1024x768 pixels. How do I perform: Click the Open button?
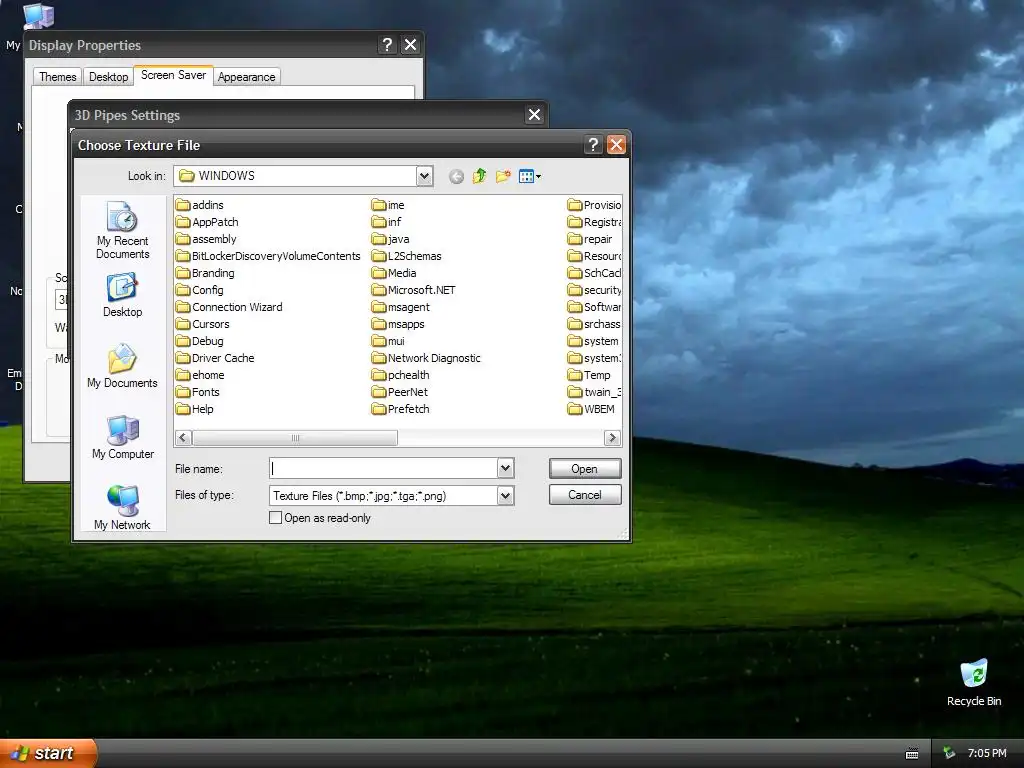(x=584, y=469)
